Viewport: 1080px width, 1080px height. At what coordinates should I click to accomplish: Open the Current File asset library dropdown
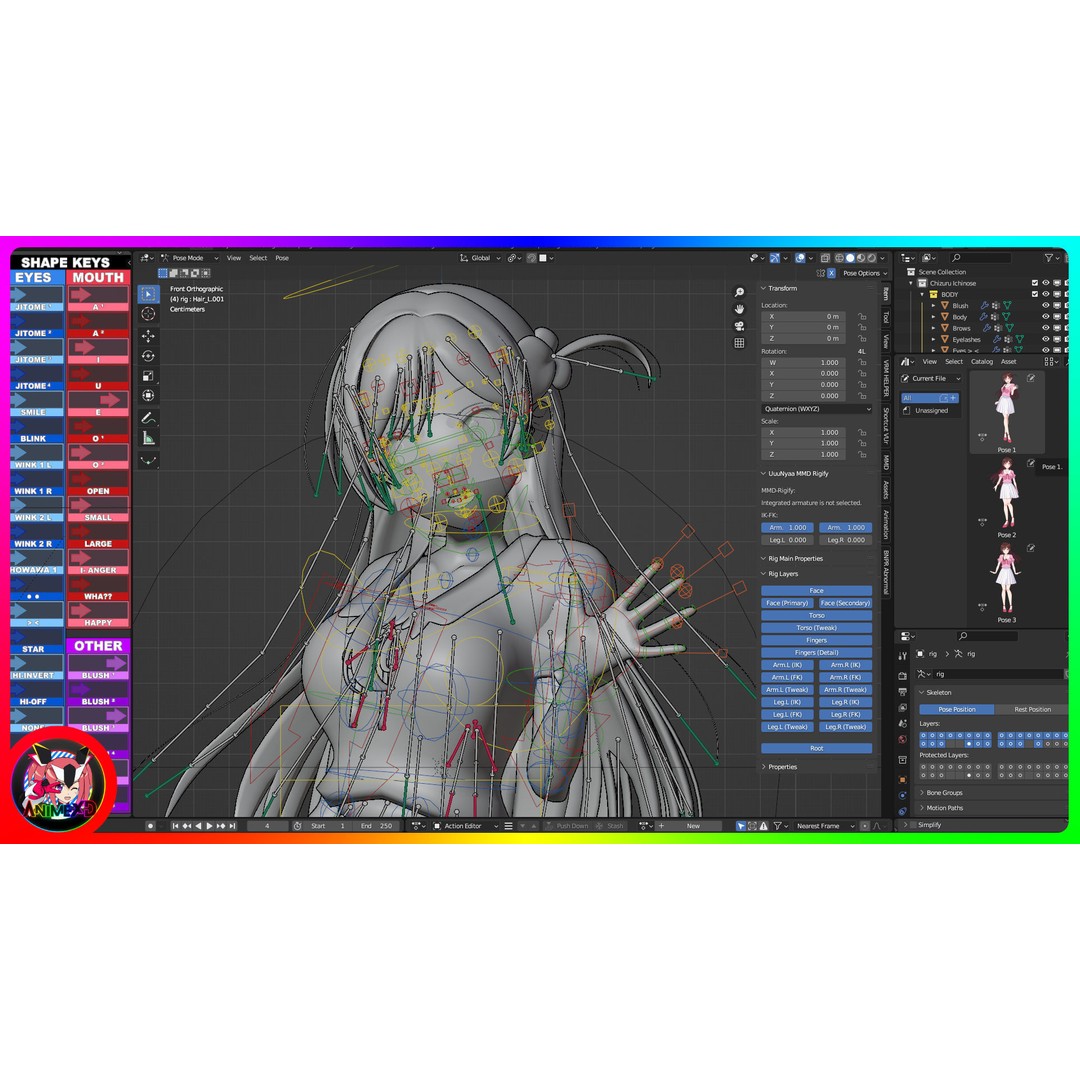(x=931, y=379)
